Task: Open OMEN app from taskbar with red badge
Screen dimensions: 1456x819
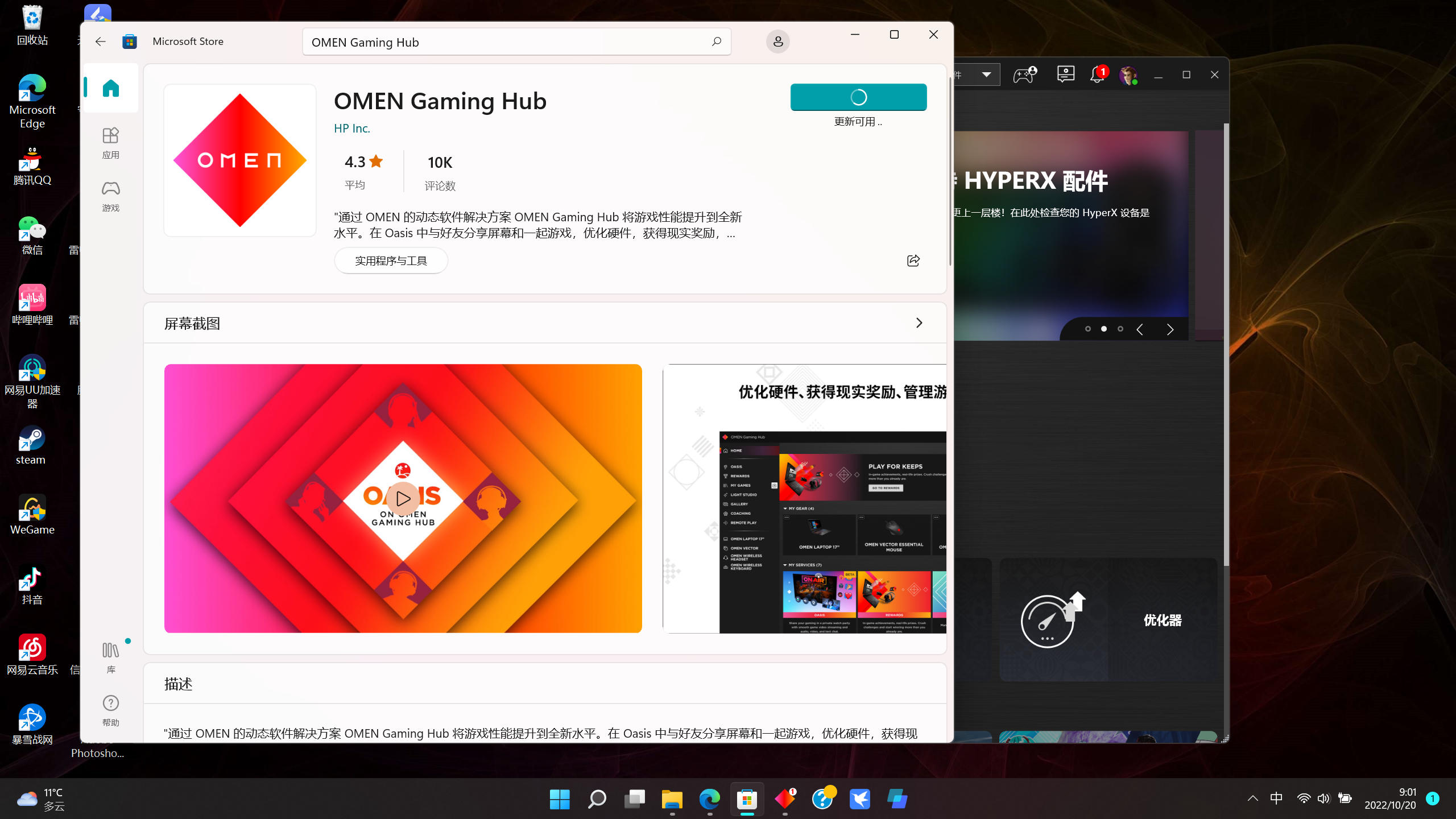Action: (x=785, y=799)
